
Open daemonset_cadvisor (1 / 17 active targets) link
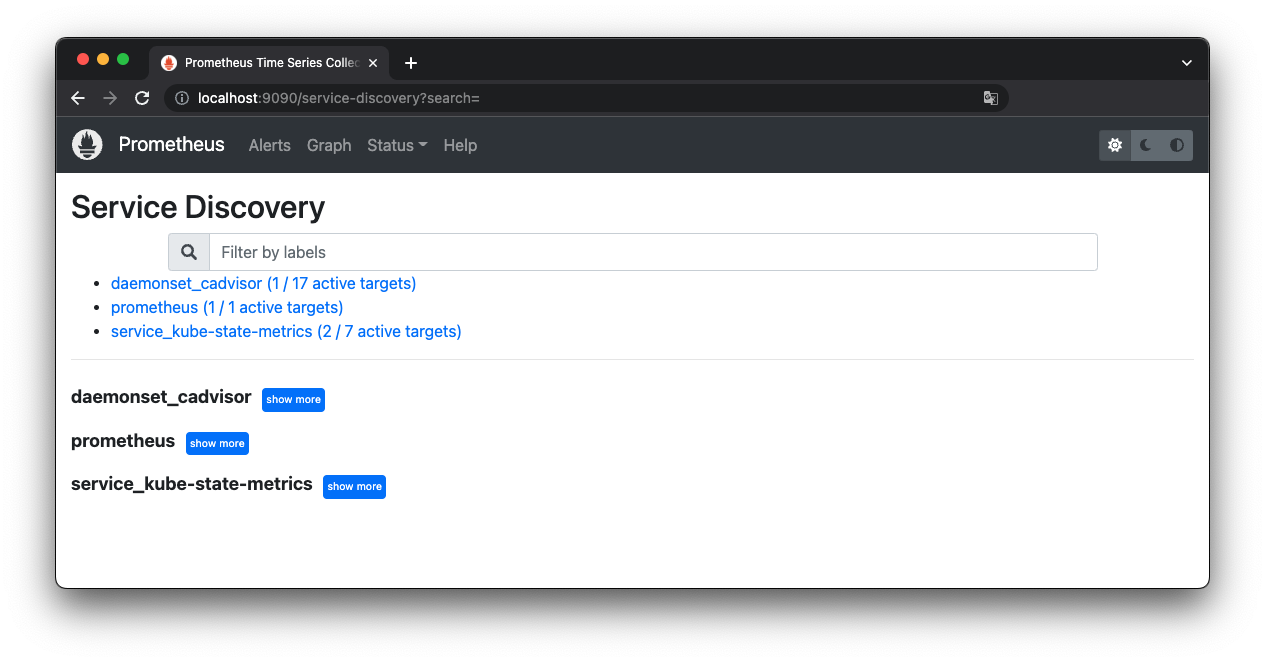[x=264, y=284]
